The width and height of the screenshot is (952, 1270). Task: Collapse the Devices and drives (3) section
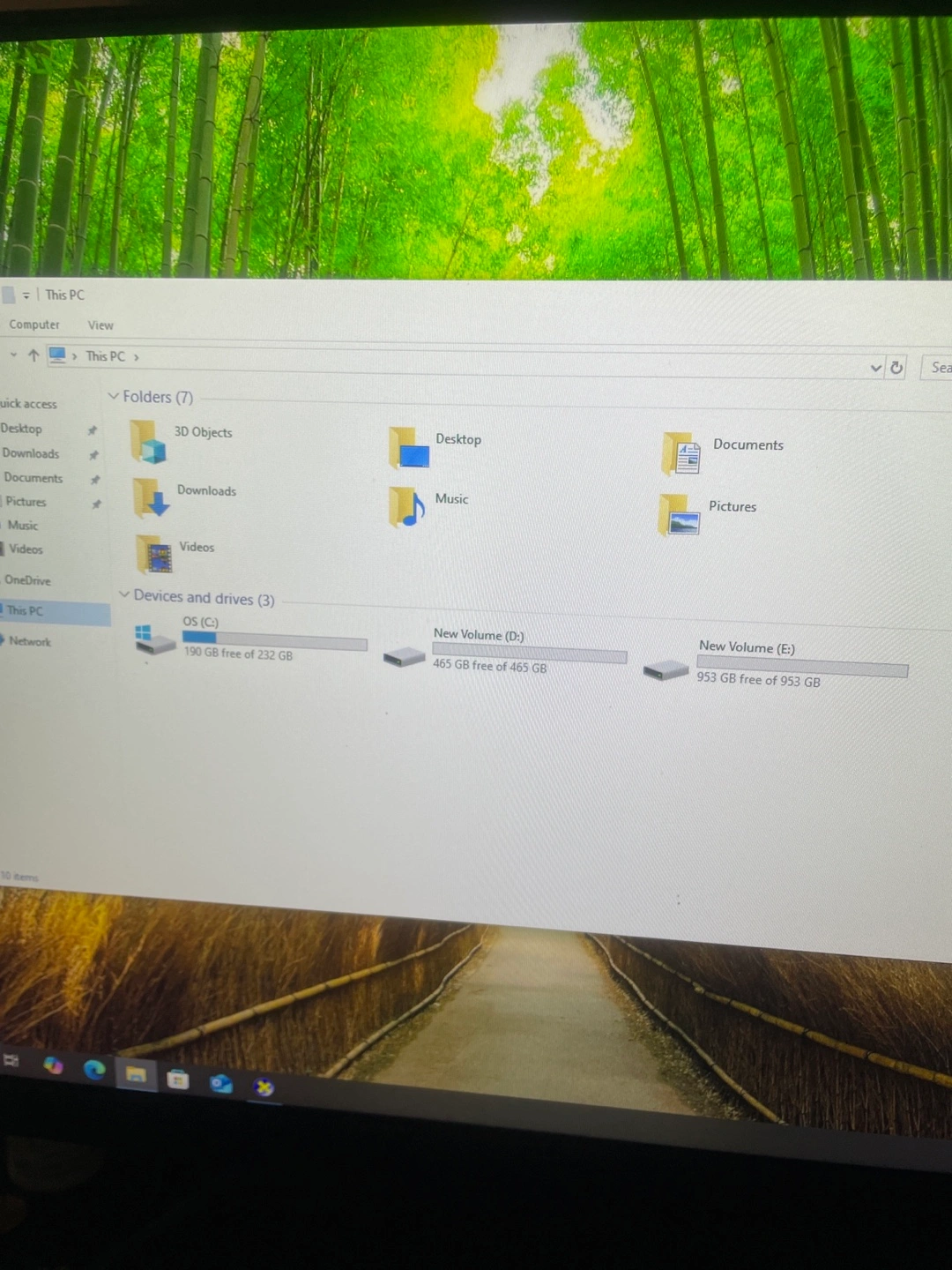coord(124,594)
